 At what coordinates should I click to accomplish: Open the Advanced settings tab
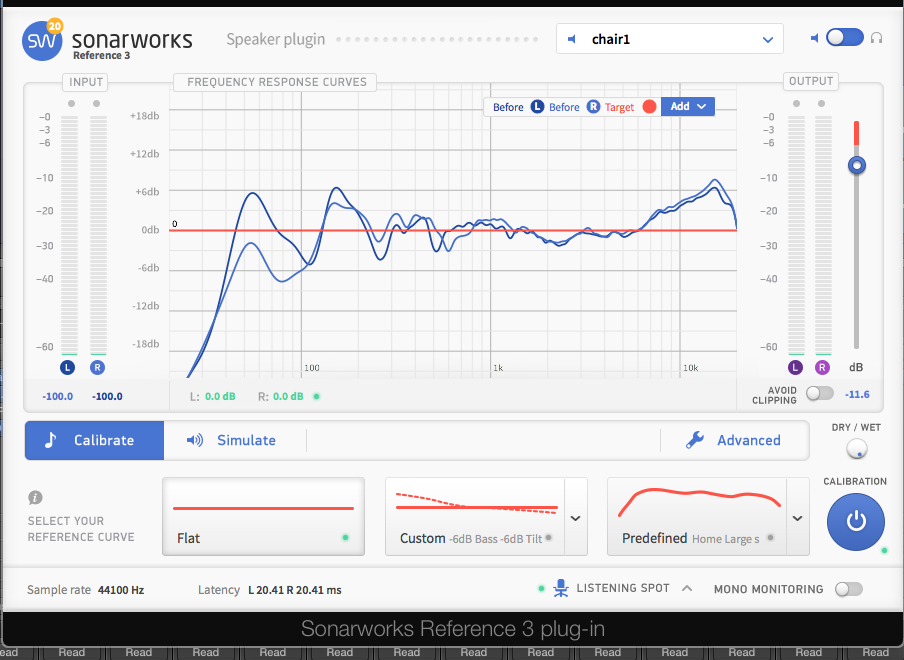pos(734,440)
